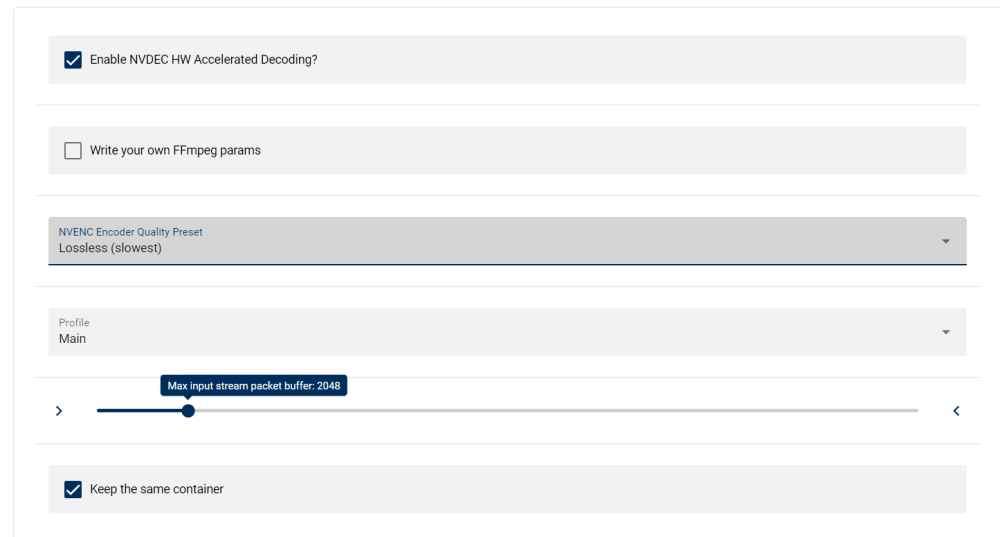Tick the Write your own FFmpeg params checkbox
Screen dimensions: 1000x537
(73, 151)
